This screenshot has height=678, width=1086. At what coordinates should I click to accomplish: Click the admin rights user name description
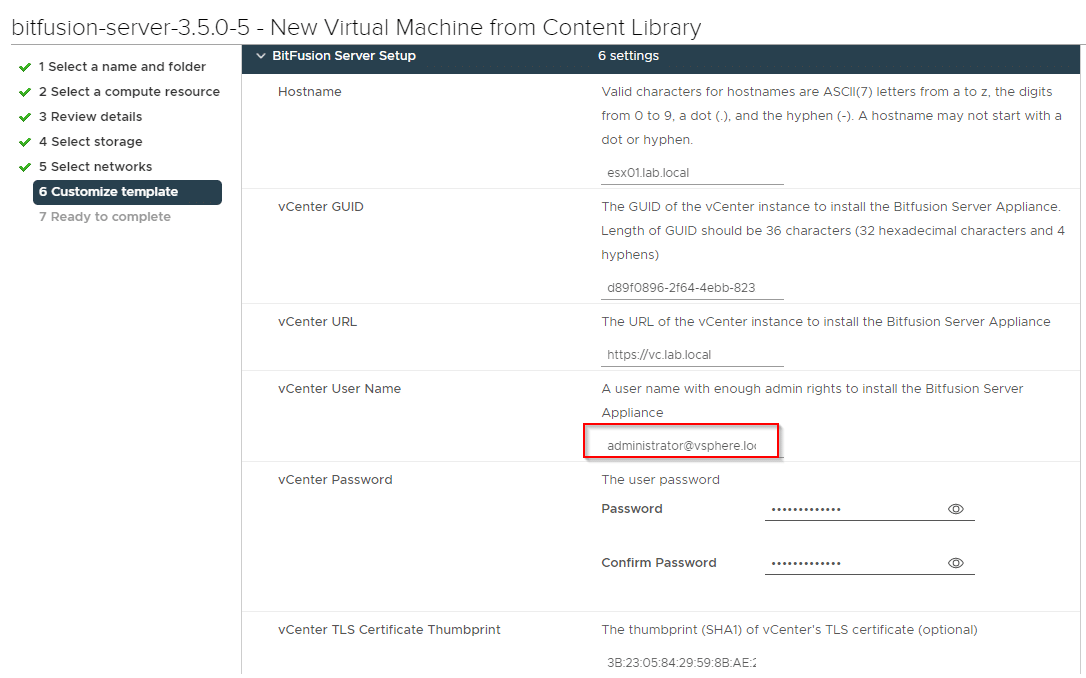[x=812, y=400]
